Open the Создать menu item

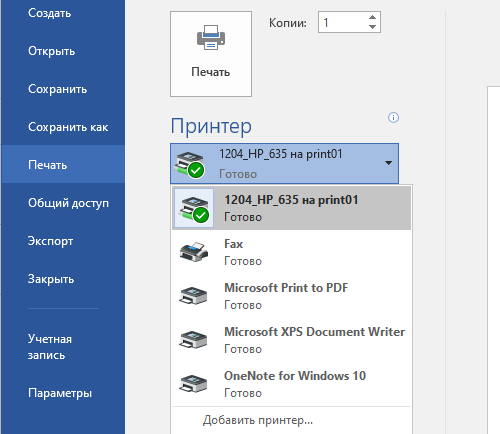tap(49, 13)
